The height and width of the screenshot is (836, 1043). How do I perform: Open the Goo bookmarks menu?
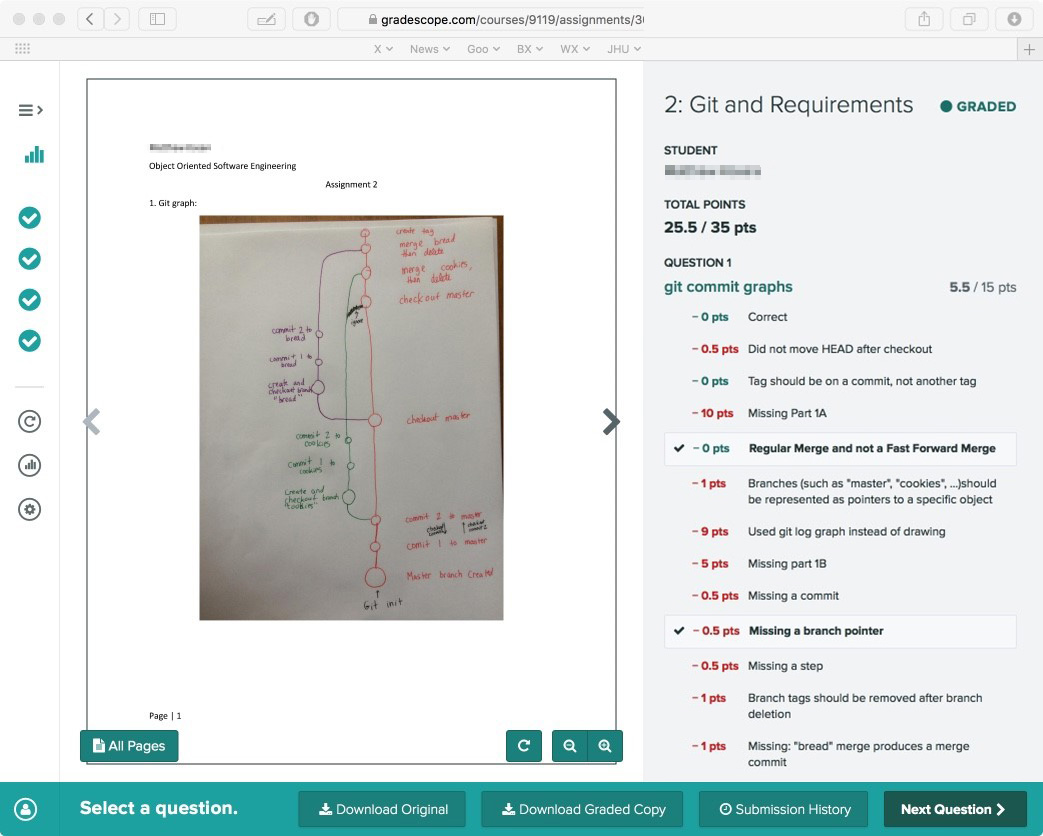pos(483,49)
